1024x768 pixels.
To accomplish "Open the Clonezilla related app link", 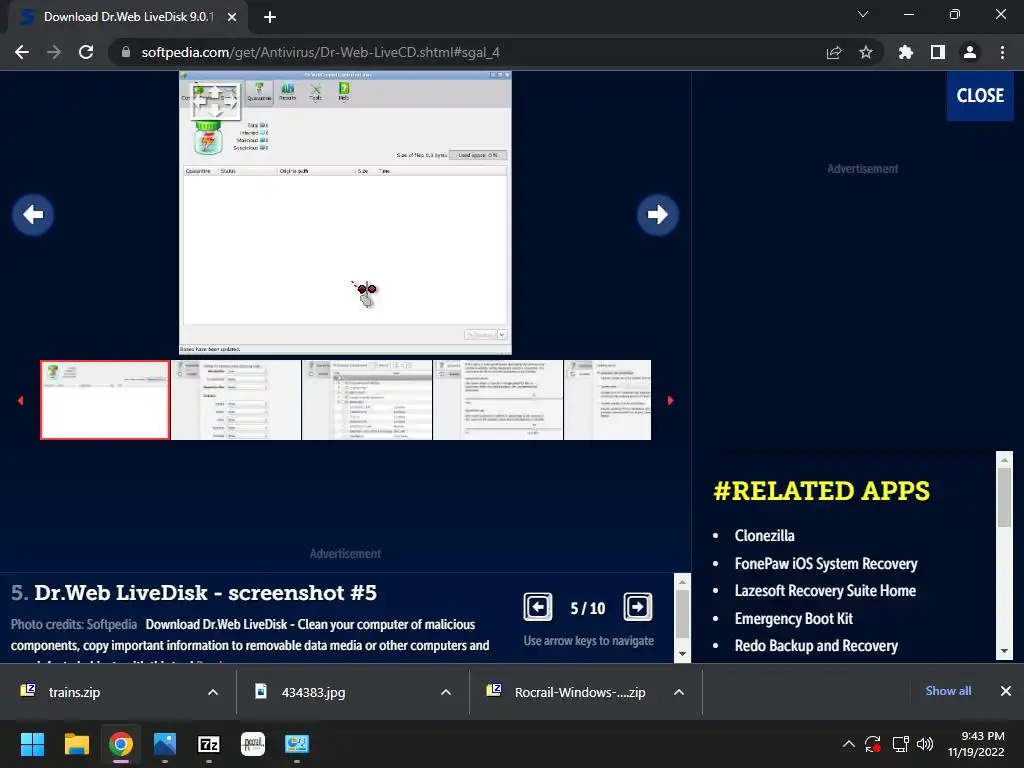I will 764,536.
